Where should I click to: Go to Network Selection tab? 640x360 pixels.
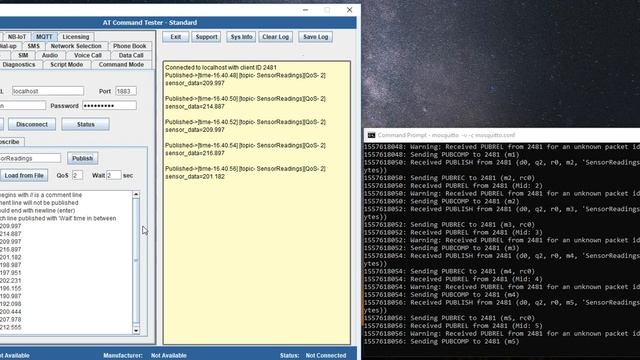tap(76, 46)
